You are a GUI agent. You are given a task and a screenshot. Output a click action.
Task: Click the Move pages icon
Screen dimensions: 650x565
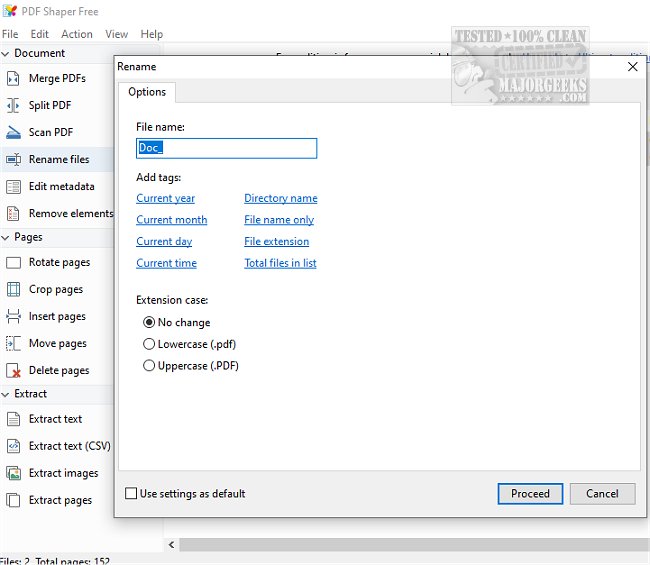click(13, 343)
